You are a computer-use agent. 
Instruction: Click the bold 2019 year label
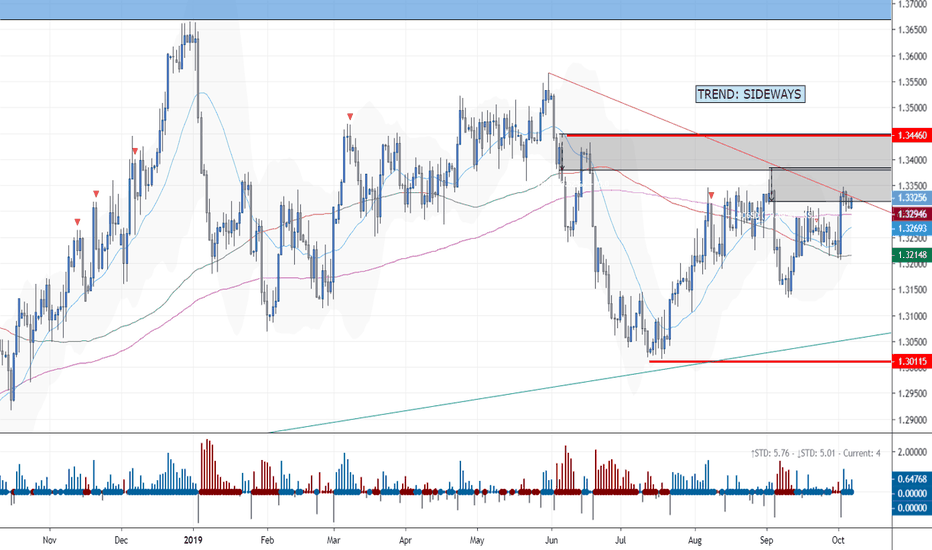click(x=193, y=540)
